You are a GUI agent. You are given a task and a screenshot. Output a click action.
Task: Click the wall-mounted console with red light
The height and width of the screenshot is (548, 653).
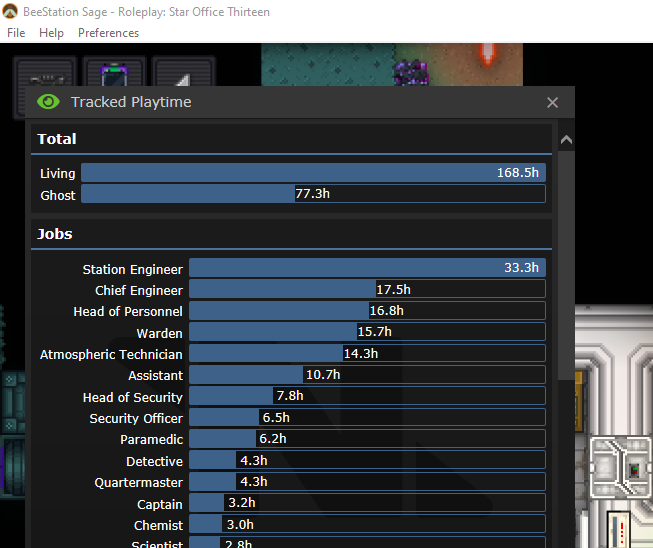[x=634, y=470]
